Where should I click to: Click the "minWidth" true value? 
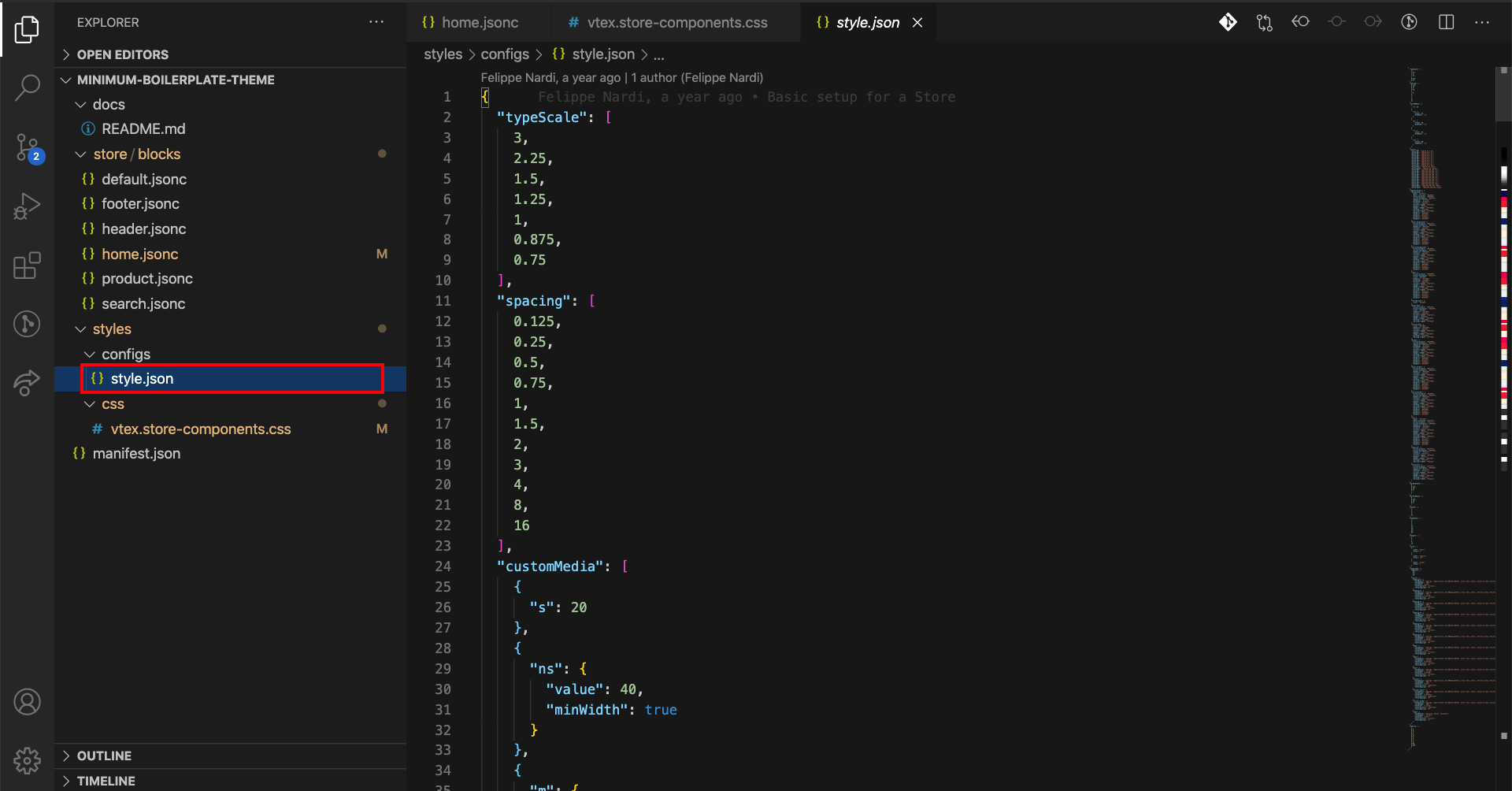(x=661, y=710)
